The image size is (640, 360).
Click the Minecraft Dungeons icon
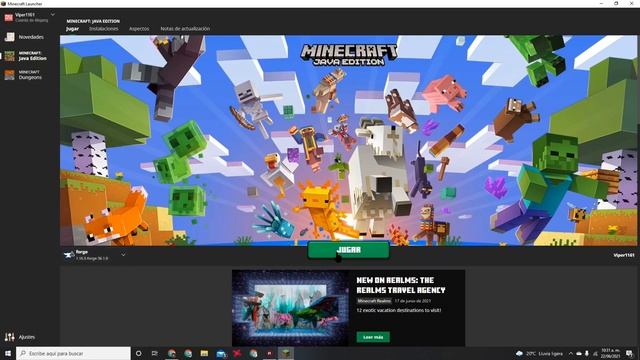point(9,75)
